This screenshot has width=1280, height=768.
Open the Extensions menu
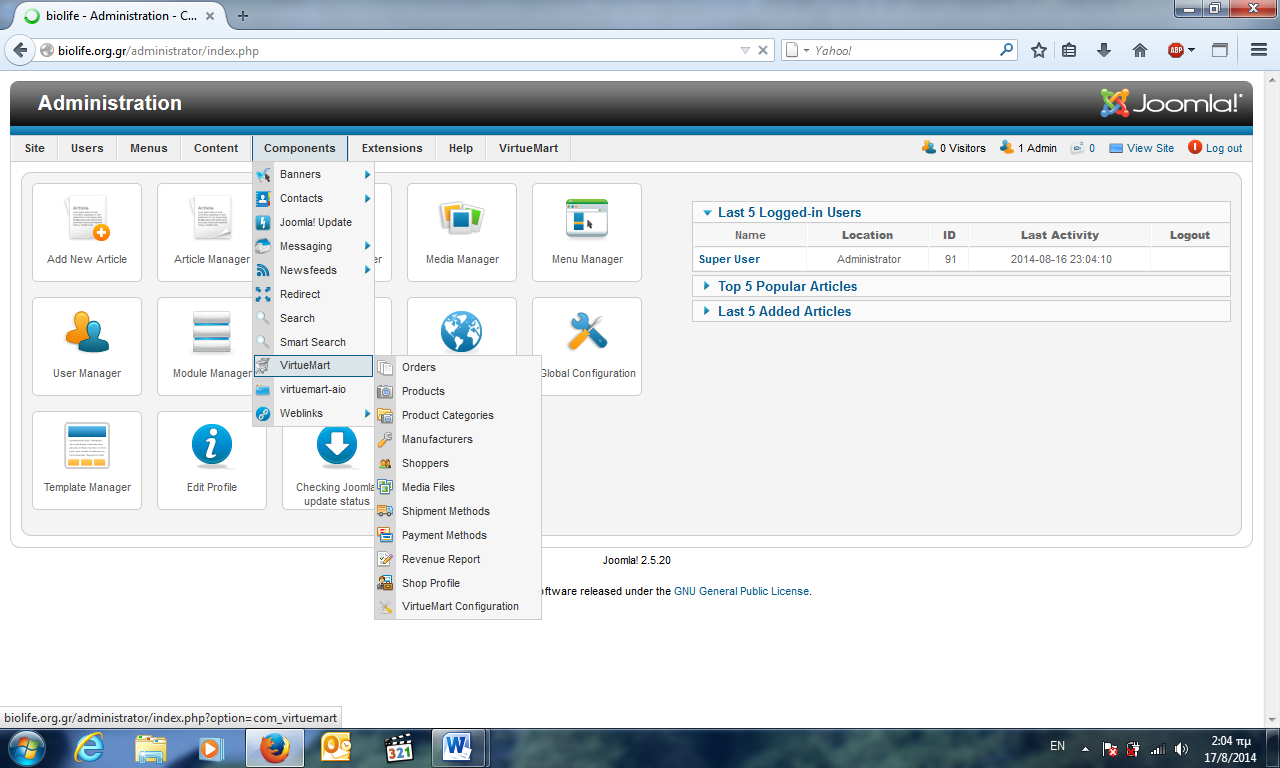pyautogui.click(x=392, y=148)
